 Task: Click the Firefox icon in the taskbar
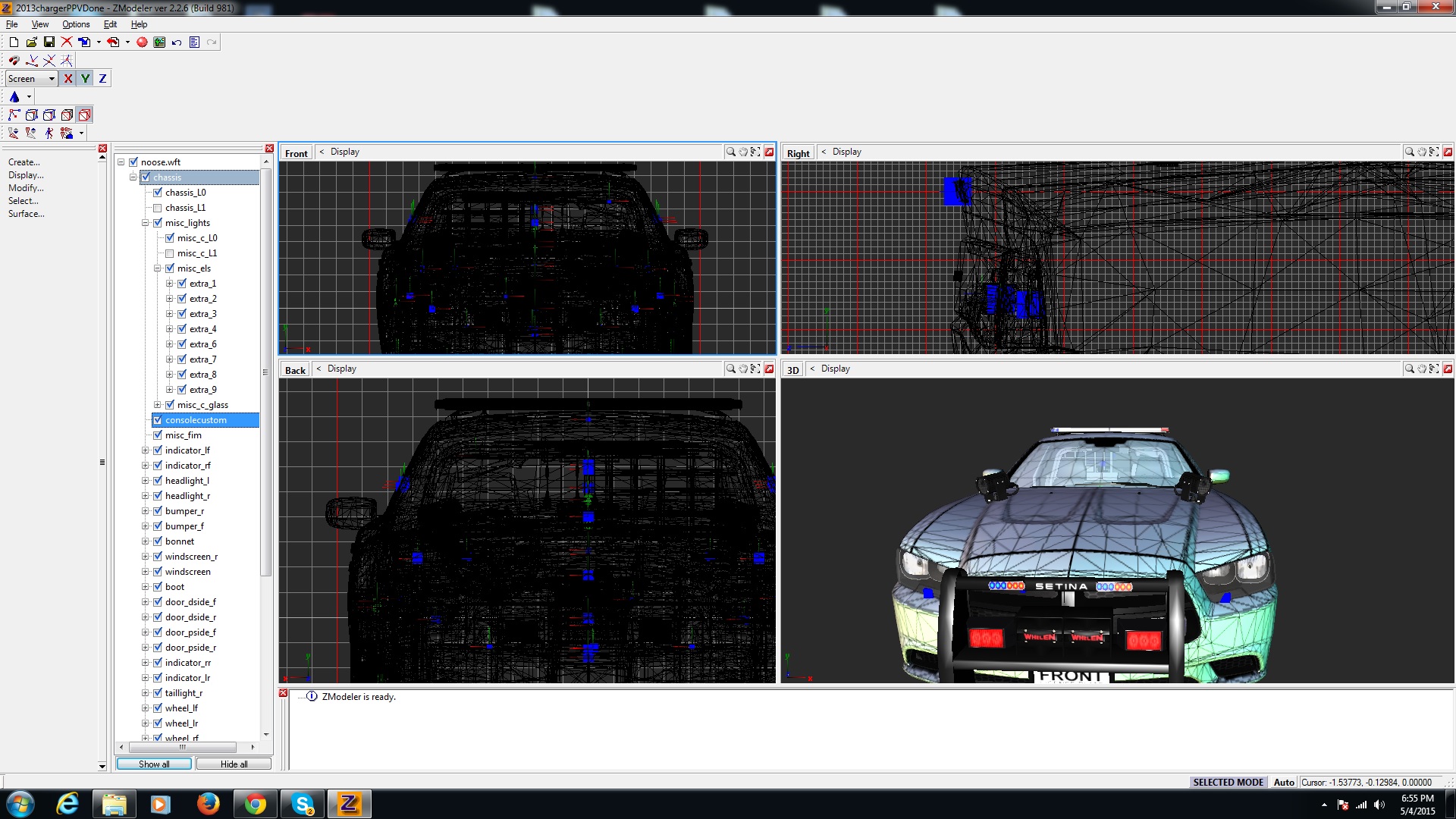(x=208, y=804)
